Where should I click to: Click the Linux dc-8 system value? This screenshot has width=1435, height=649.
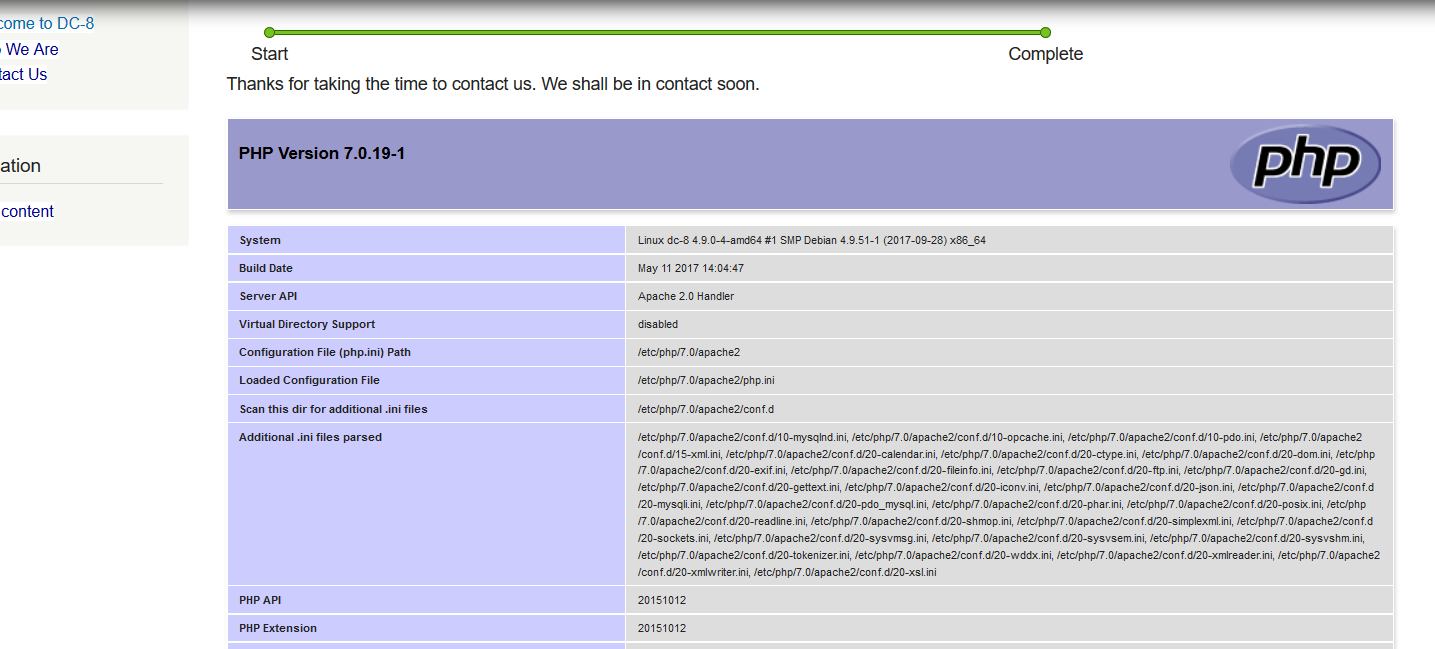click(812, 240)
